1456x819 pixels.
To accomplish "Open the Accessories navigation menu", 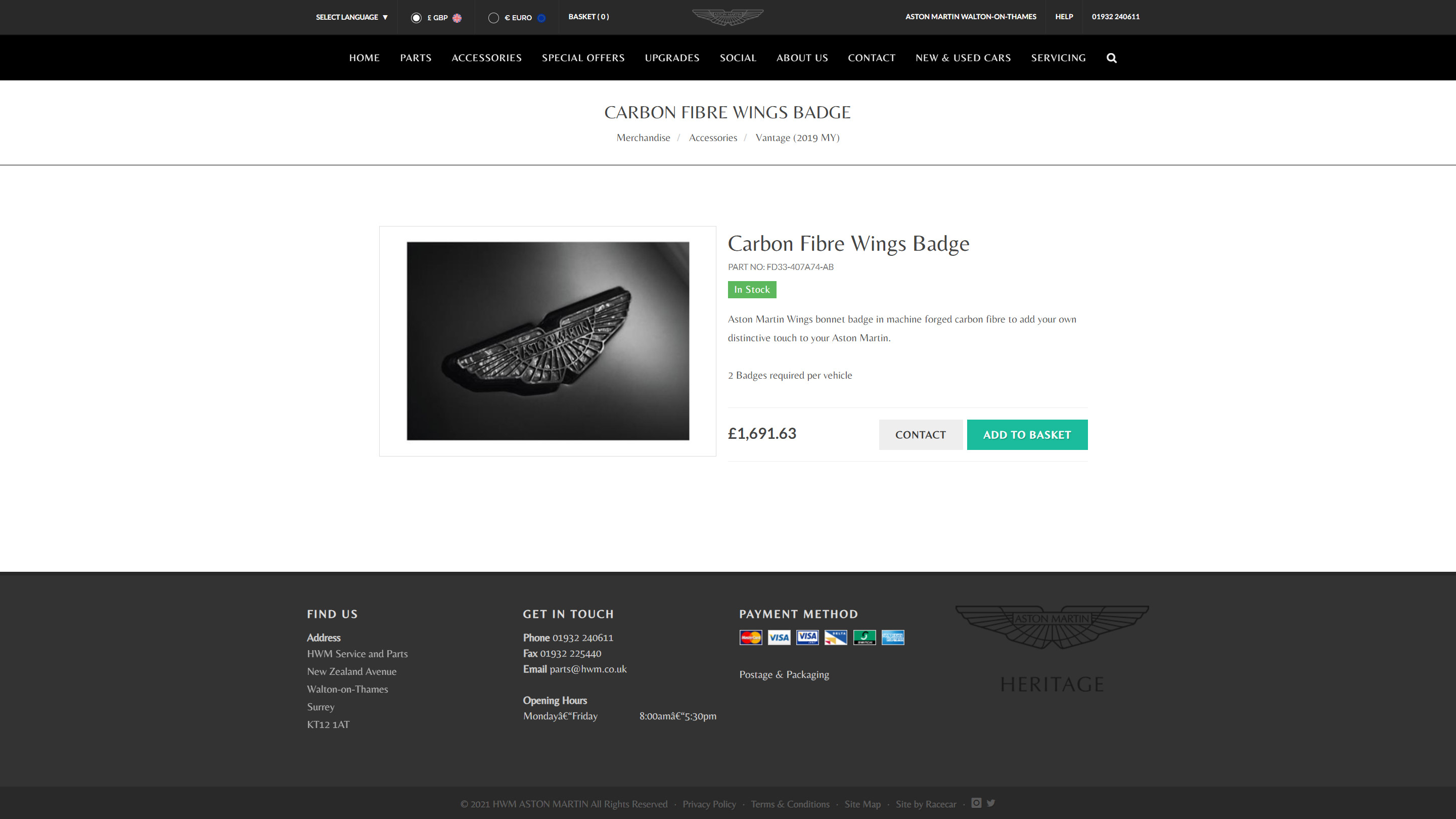I will [x=486, y=58].
